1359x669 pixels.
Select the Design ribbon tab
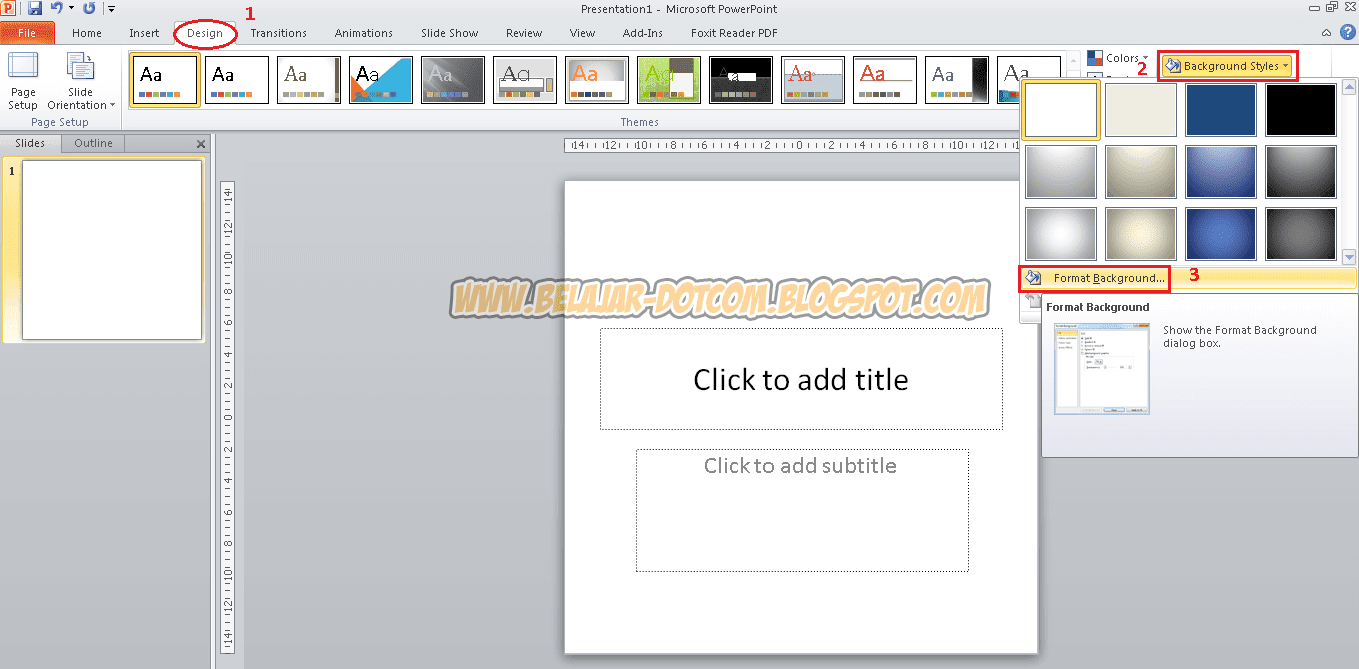pyautogui.click(x=205, y=33)
